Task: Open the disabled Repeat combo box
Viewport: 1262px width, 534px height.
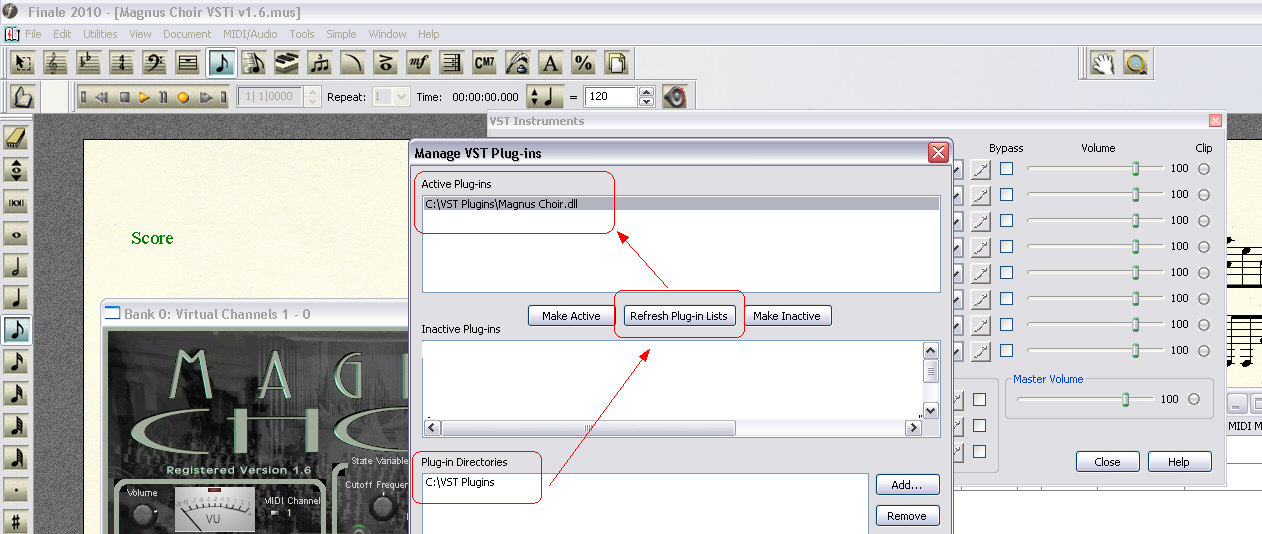Action: pos(391,97)
